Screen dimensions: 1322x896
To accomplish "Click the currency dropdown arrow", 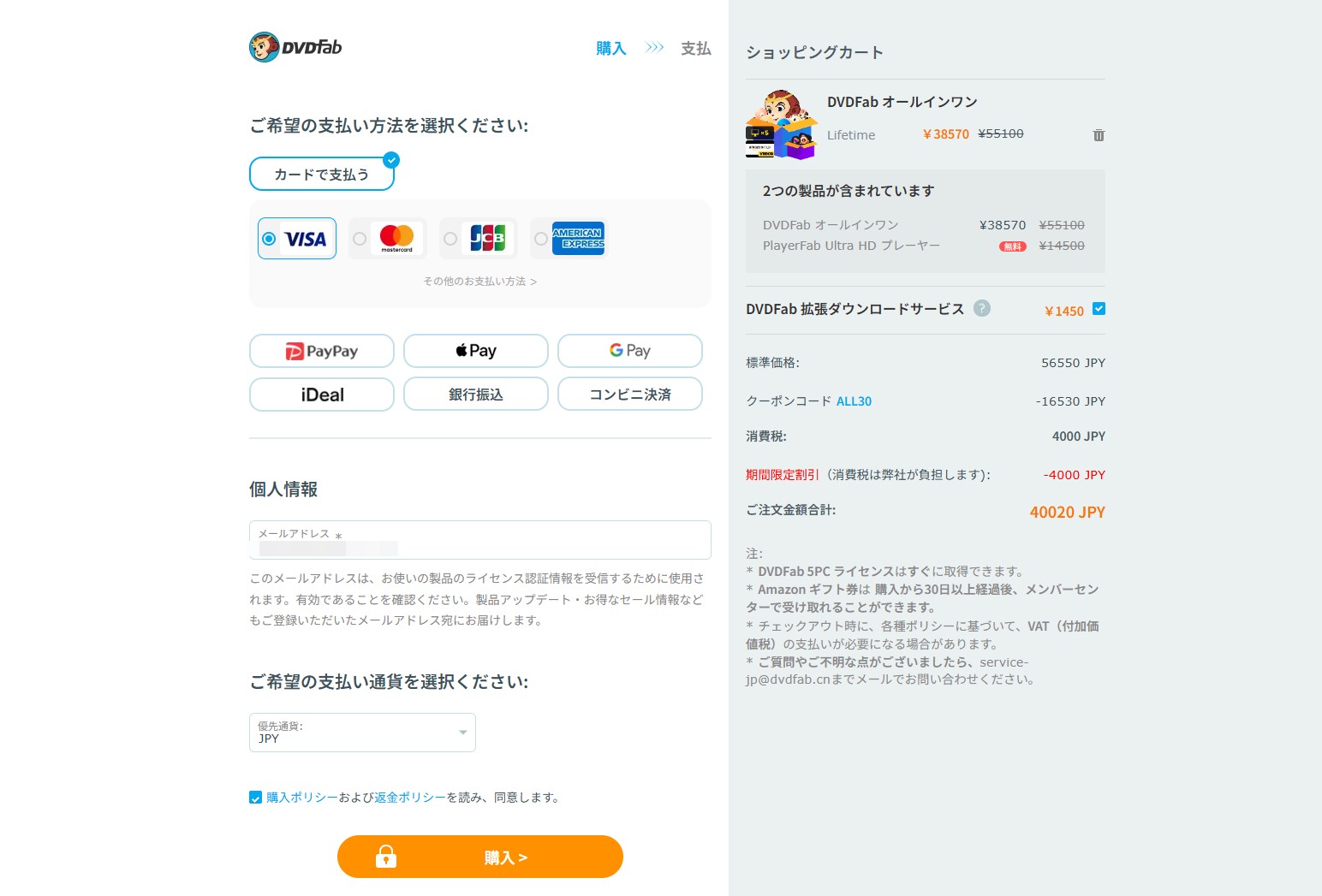I will (x=463, y=733).
